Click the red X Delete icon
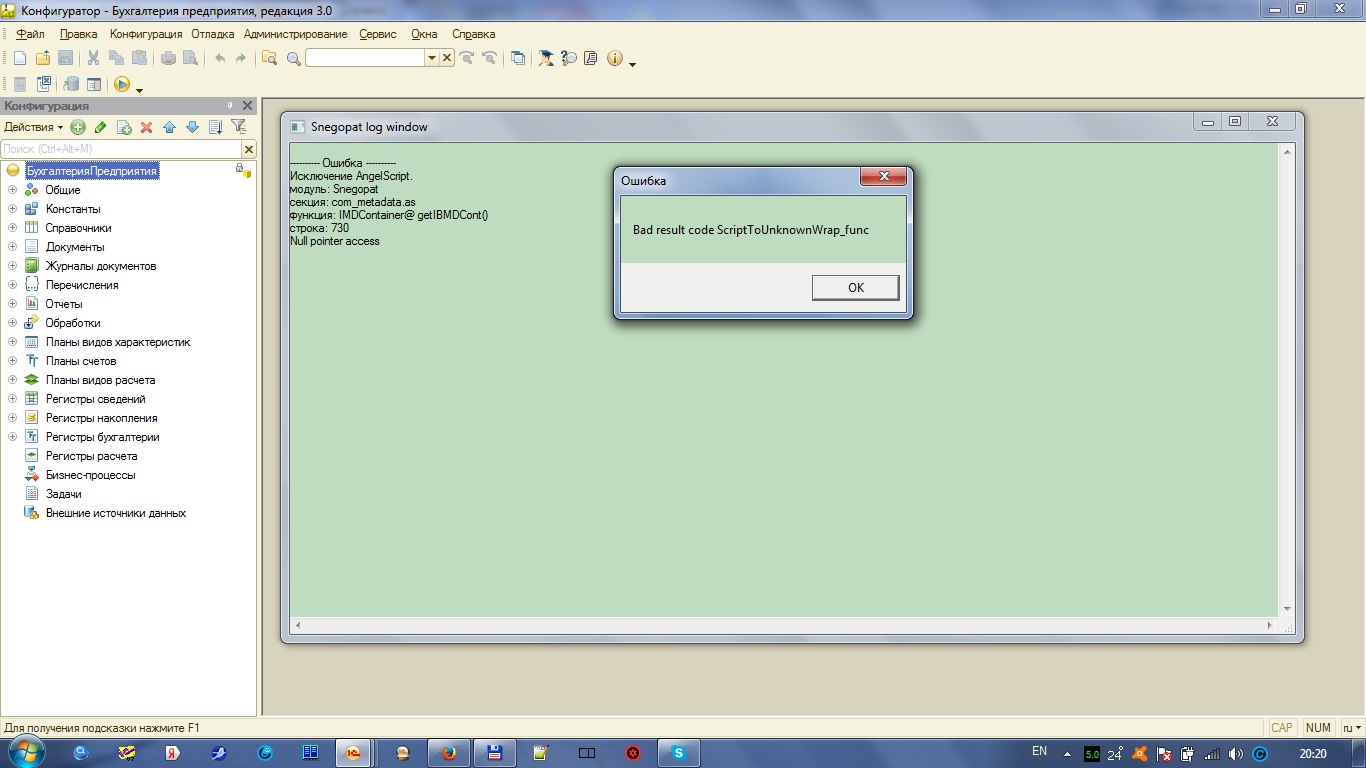Viewport: 1366px width, 768px height. pos(146,127)
